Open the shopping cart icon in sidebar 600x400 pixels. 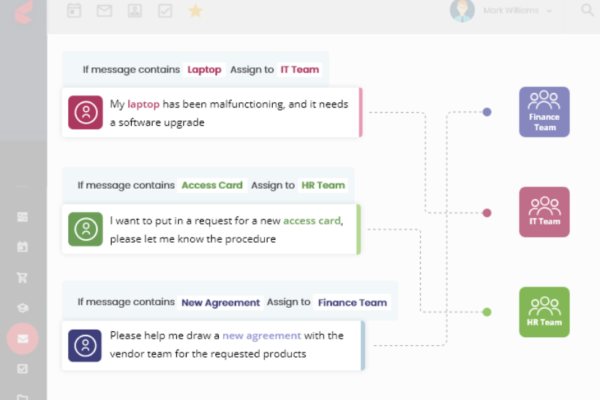[x=22, y=278]
